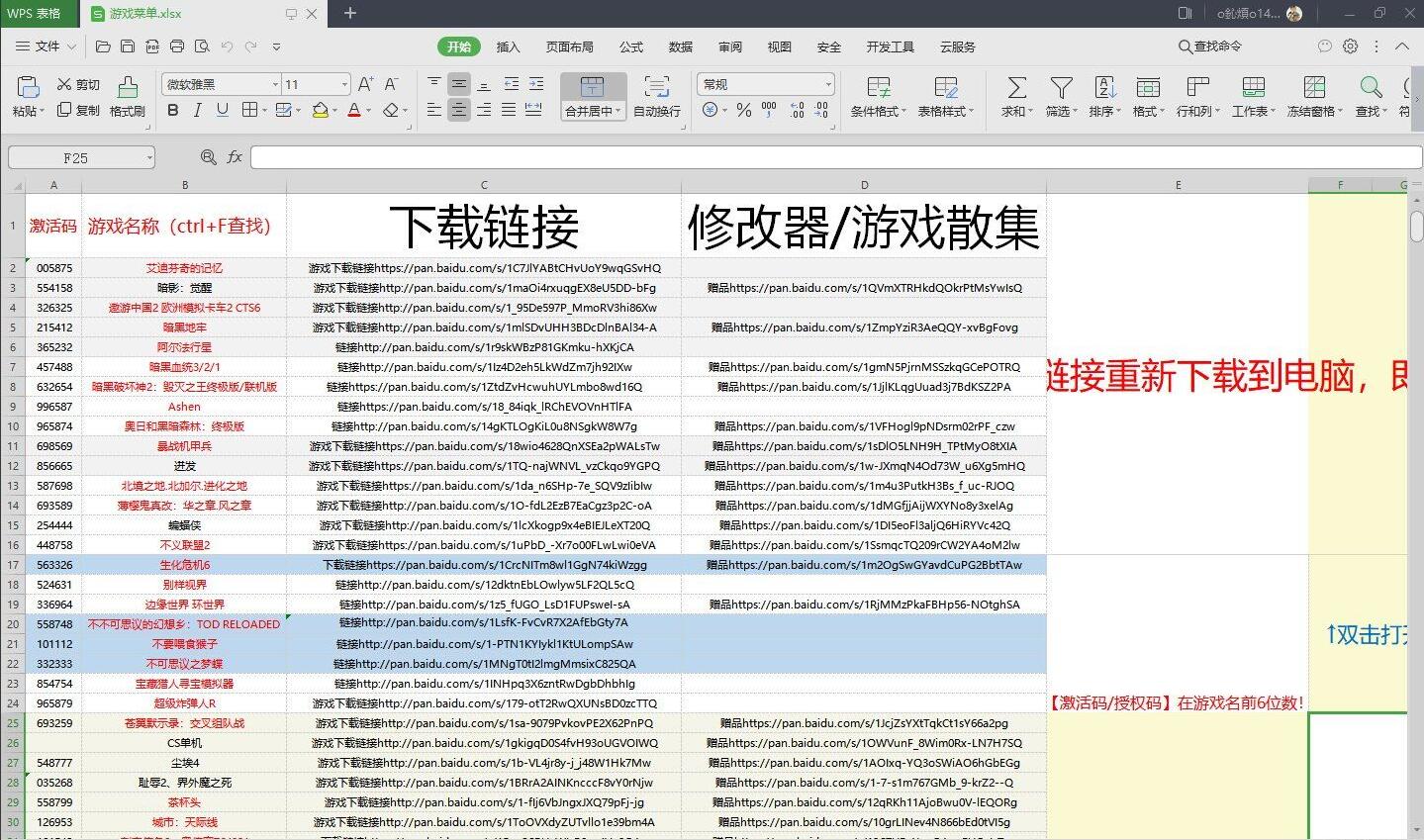Switch to the 数据 ribbon tab
The height and width of the screenshot is (840, 1424).
[x=680, y=46]
